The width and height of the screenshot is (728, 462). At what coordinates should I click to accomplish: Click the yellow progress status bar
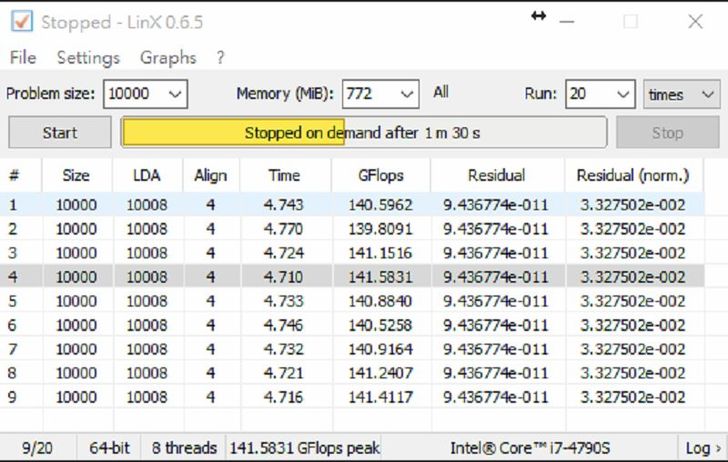coord(363,132)
